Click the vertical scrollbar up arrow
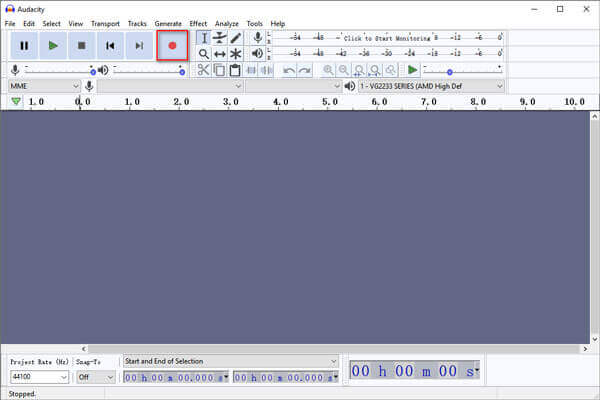 click(x=595, y=116)
